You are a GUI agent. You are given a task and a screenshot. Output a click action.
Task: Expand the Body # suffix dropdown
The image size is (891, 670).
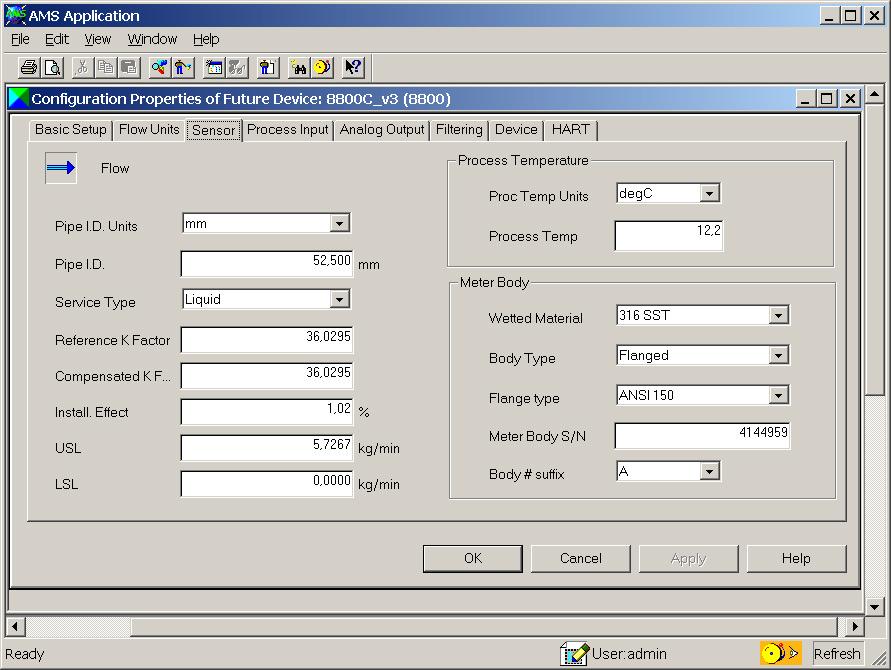pyautogui.click(x=709, y=471)
